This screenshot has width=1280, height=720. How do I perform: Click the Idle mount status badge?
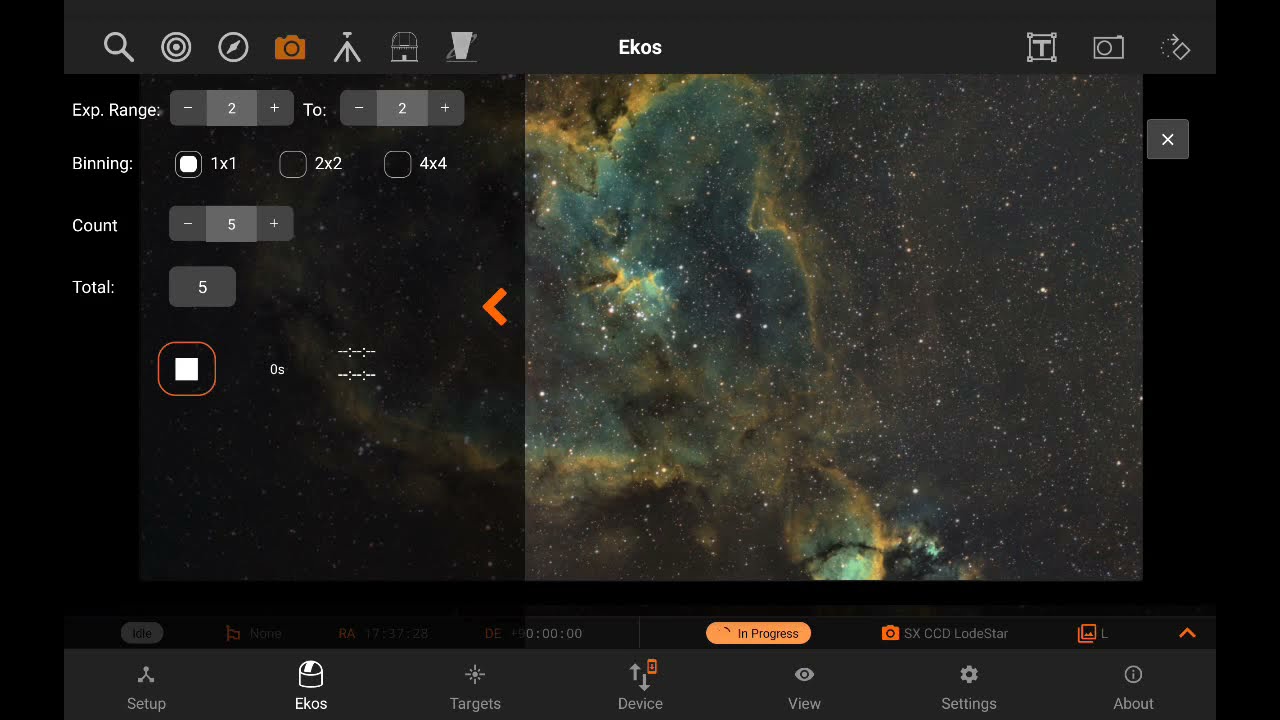pyautogui.click(x=142, y=633)
